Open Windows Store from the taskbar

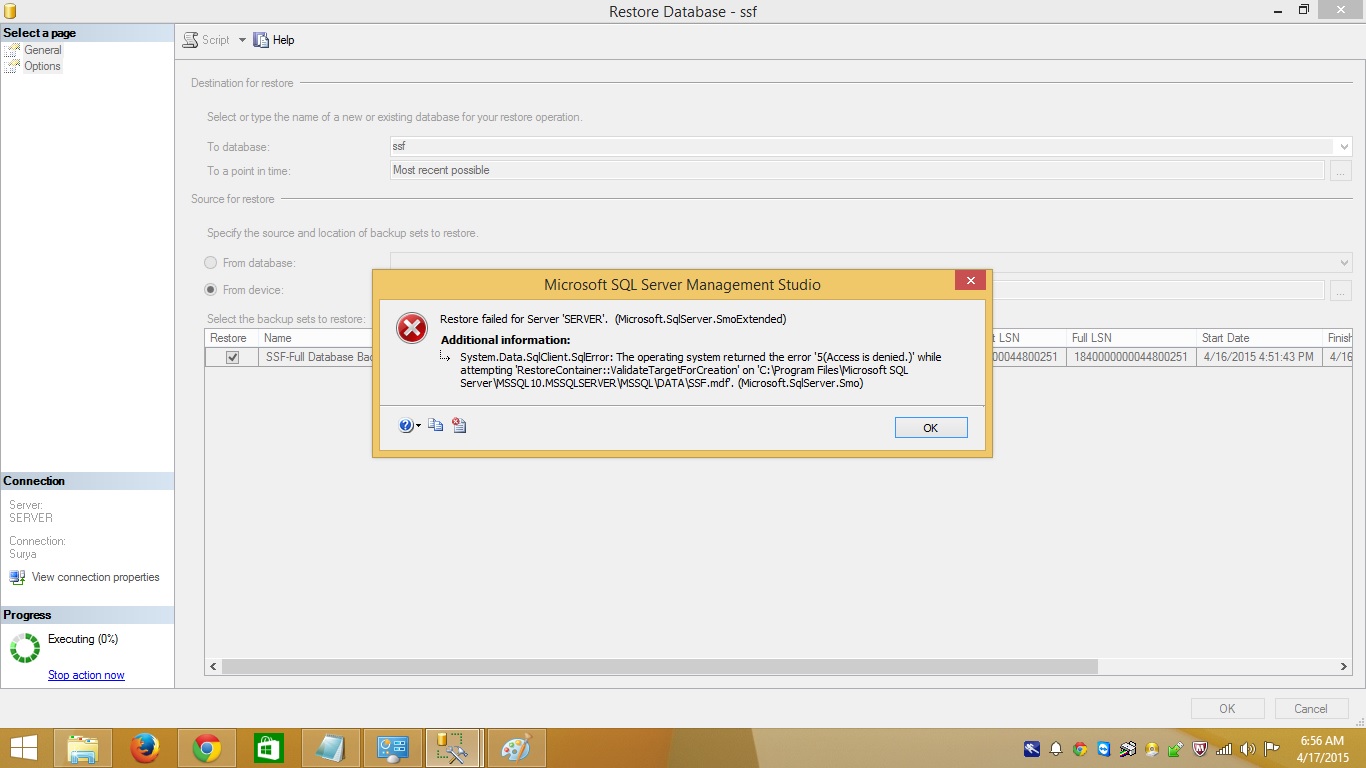[269, 748]
